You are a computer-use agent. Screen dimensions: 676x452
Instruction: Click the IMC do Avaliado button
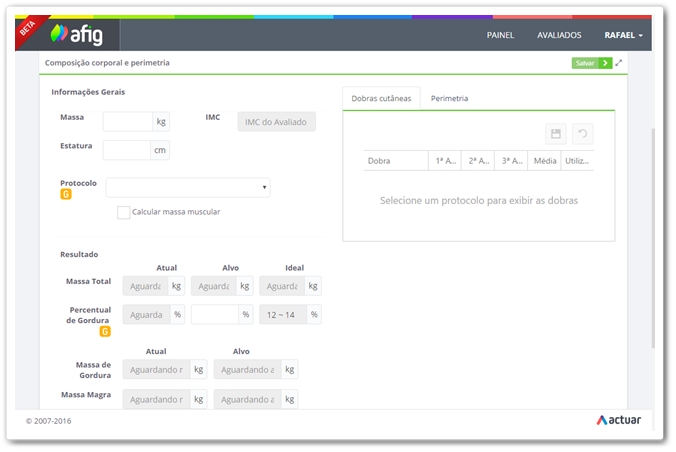(x=276, y=122)
